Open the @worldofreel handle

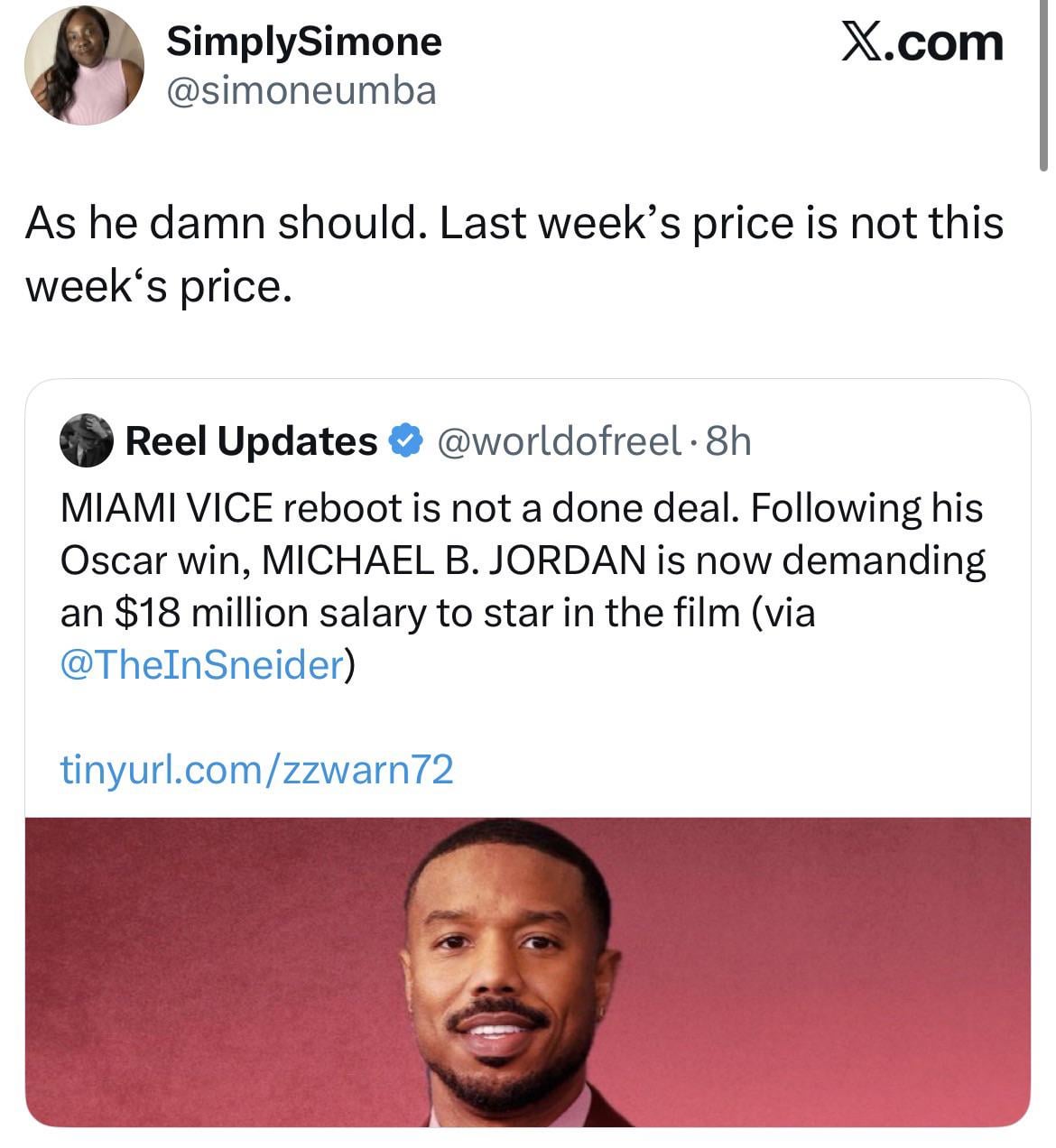(x=560, y=440)
